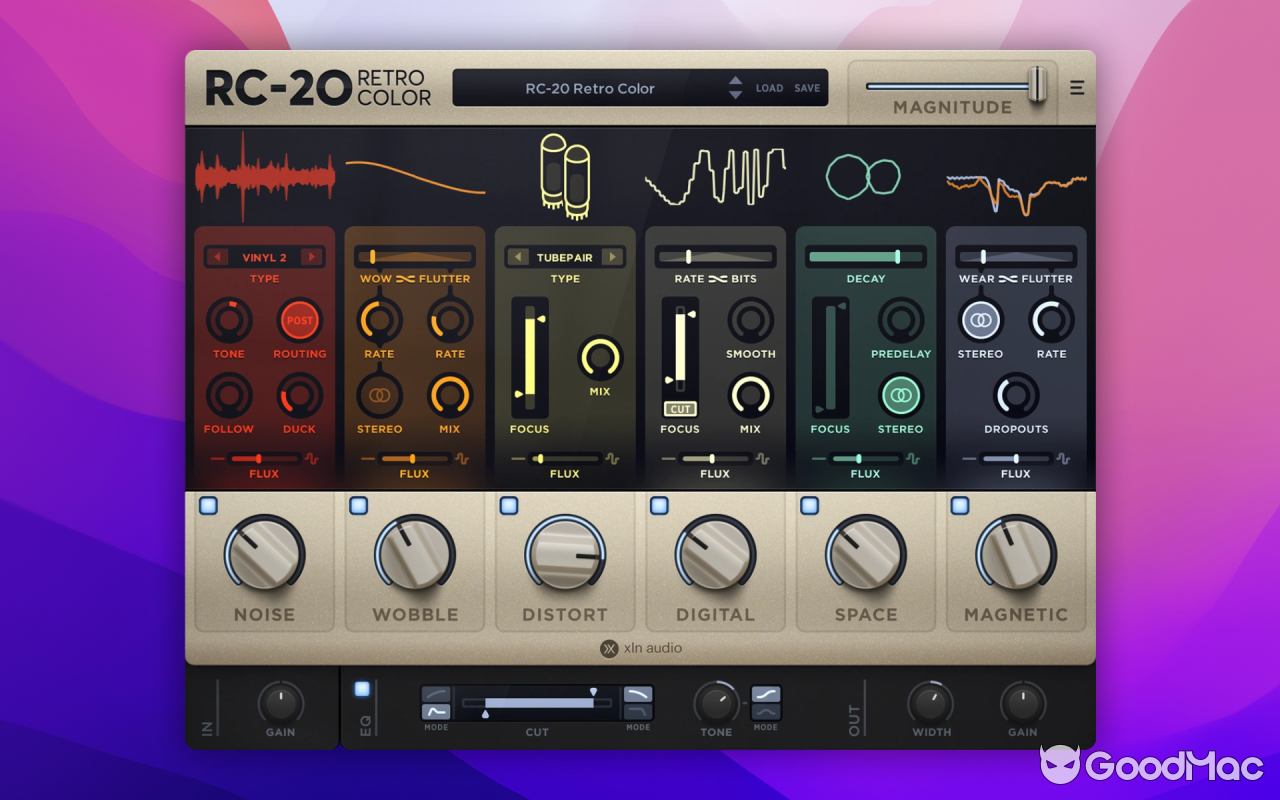The width and height of the screenshot is (1280, 800).
Task: Toggle the EQ section on or off
Action: coord(363,687)
